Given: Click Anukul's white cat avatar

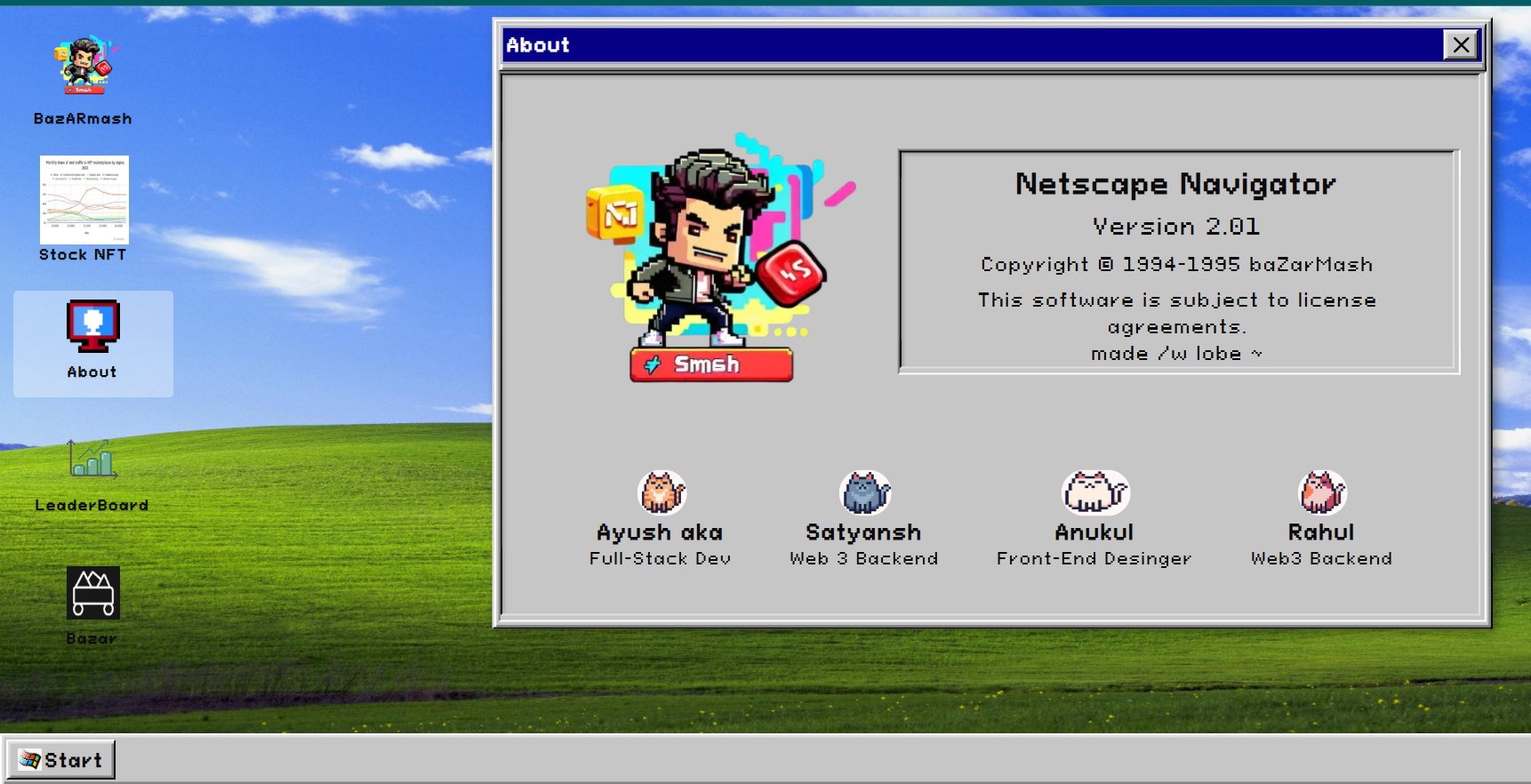Looking at the screenshot, I should 1095,492.
